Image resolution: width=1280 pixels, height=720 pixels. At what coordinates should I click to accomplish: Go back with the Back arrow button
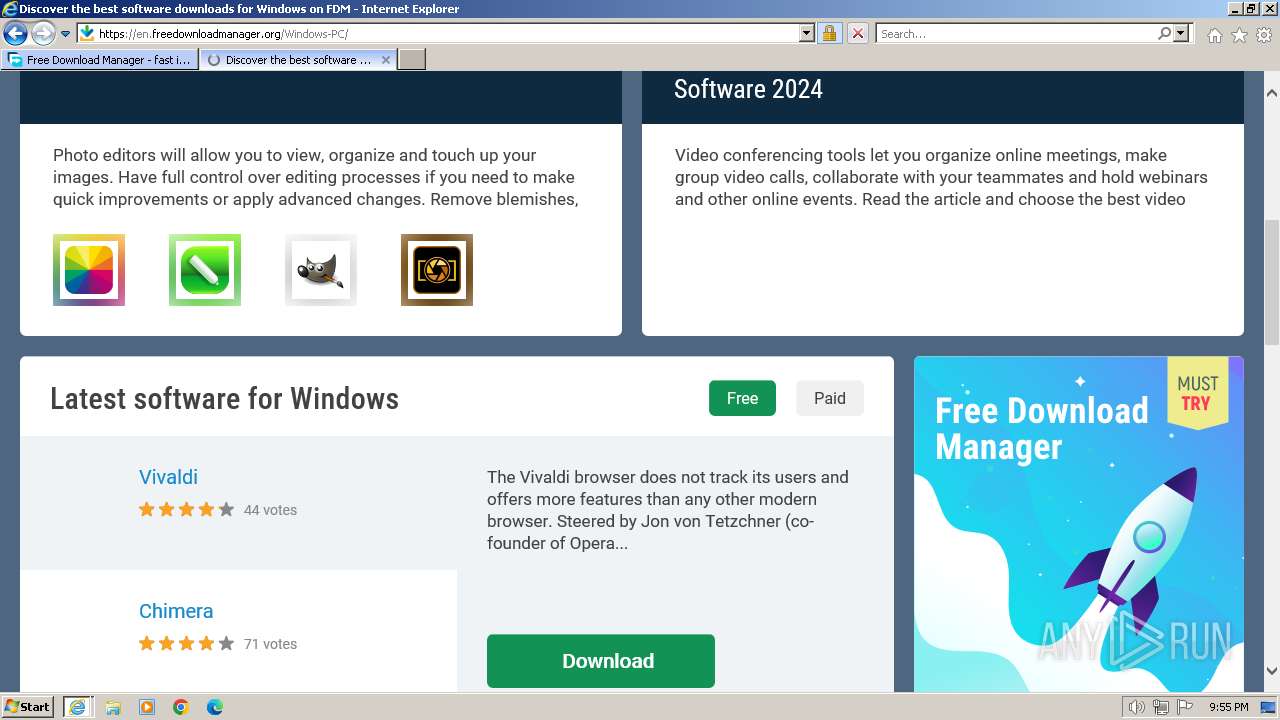15,33
